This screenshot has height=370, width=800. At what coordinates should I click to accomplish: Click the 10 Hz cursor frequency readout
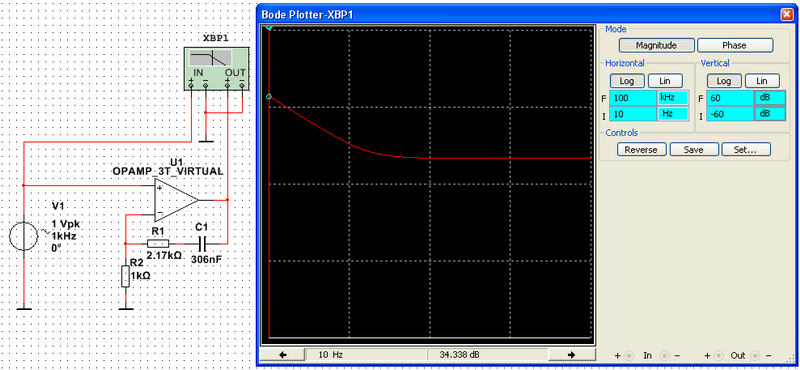point(366,355)
